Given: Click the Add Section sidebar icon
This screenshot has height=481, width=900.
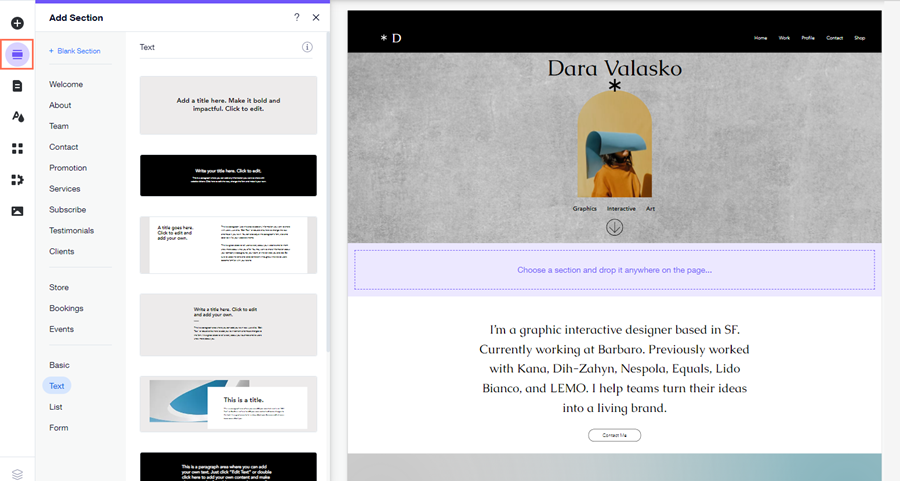Looking at the screenshot, I should coord(17,55).
